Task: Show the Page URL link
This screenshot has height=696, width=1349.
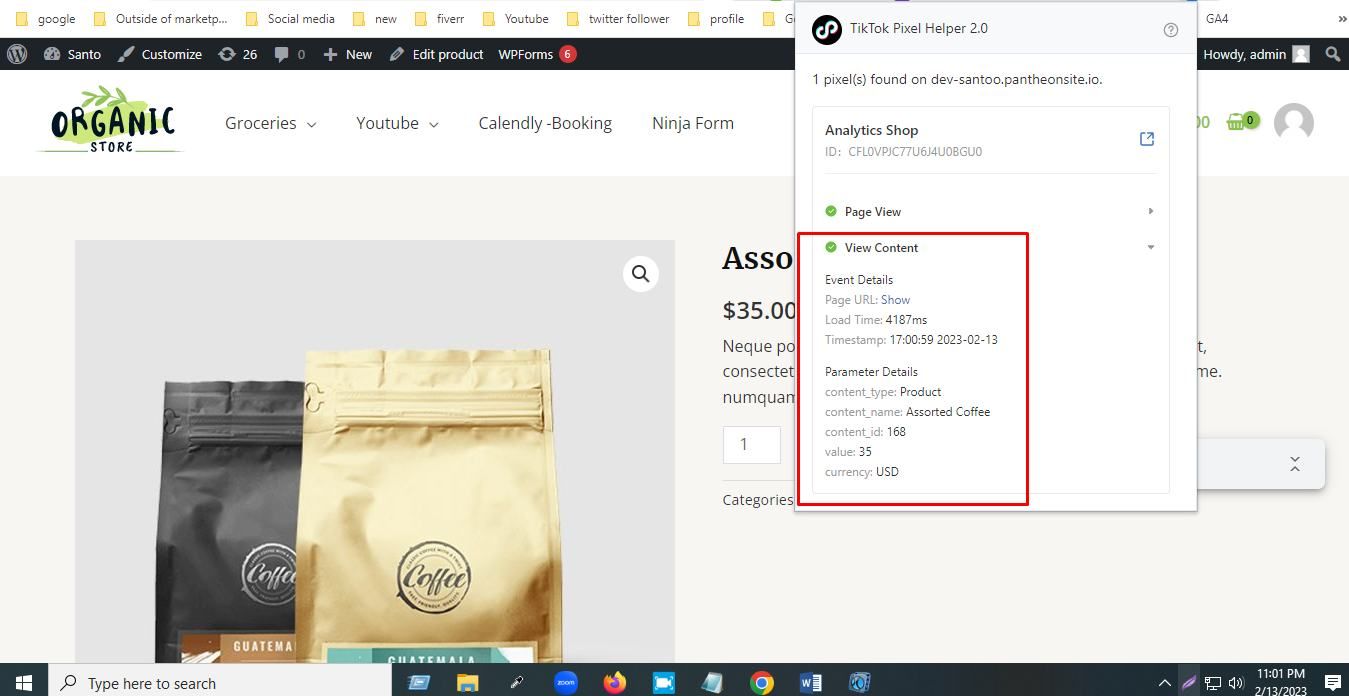Action: 895,300
